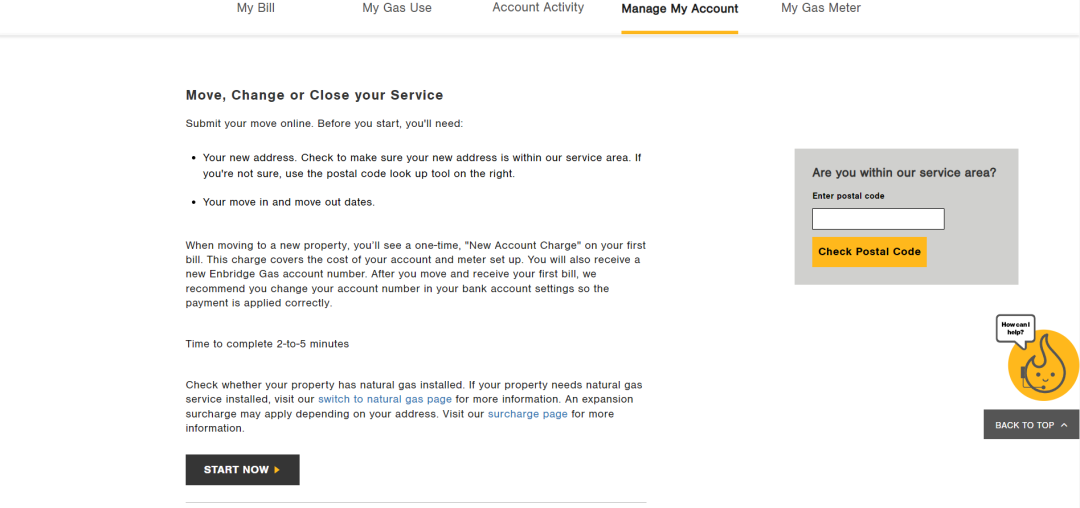This screenshot has height=508, width=1080.
Task: Follow the switch to natural gas page link
Action: pyautogui.click(x=385, y=399)
